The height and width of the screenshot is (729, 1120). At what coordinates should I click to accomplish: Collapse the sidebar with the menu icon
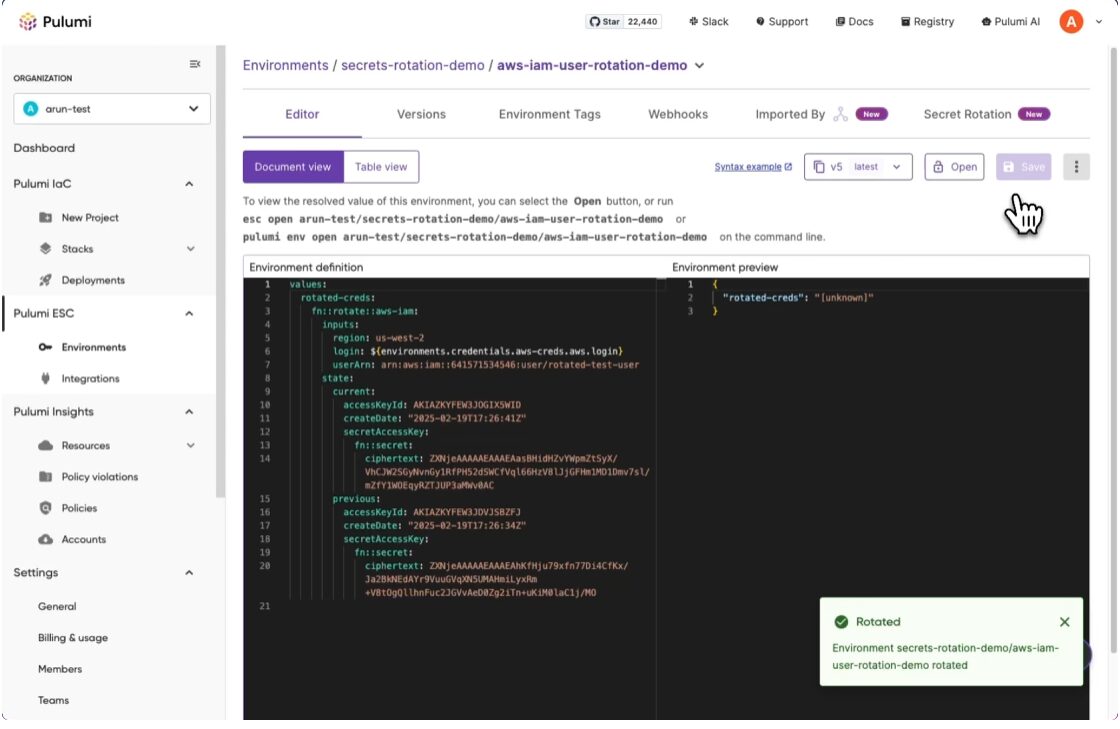[194, 64]
